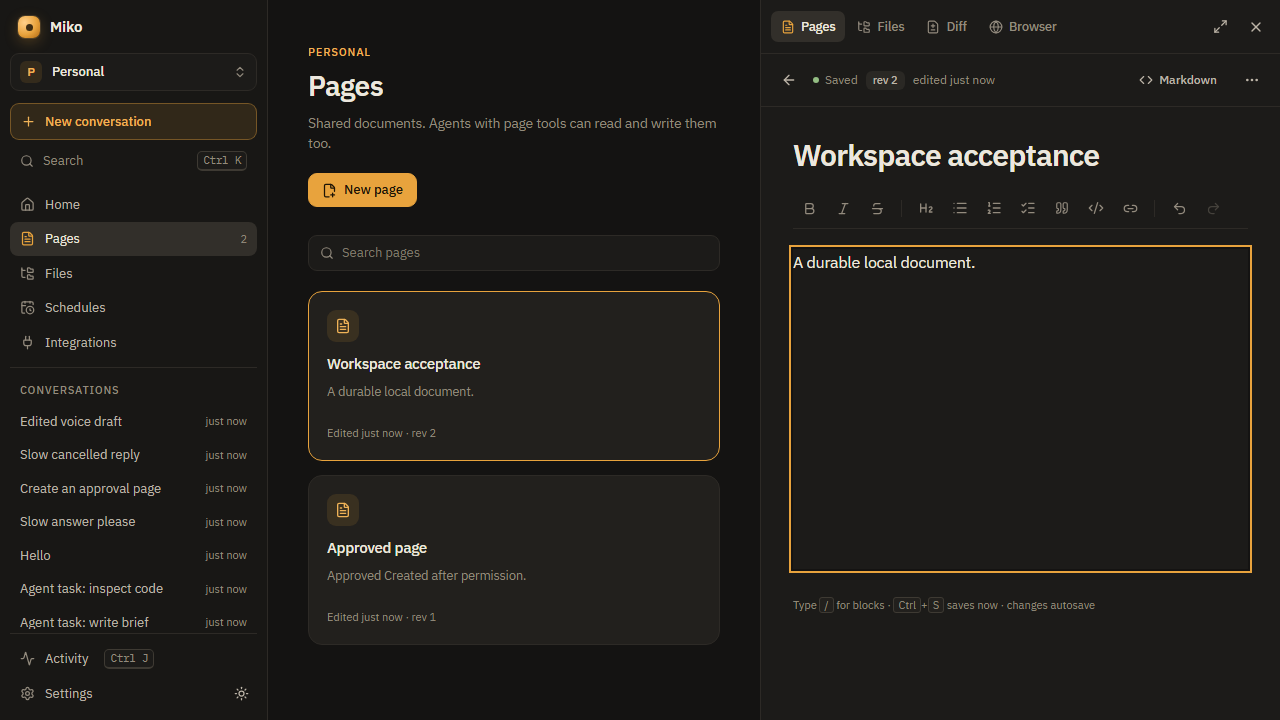Open the Edited voice draft conversation
The height and width of the screenshot is (720, 1280).
[x=133, y=421]
